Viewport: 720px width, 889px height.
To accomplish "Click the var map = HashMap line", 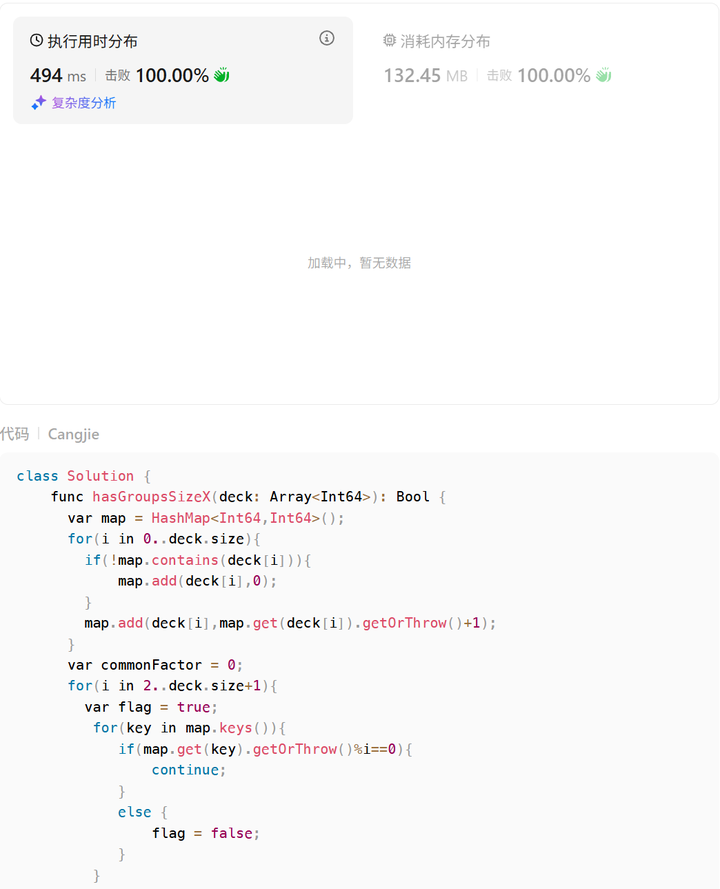I will 206,518.
